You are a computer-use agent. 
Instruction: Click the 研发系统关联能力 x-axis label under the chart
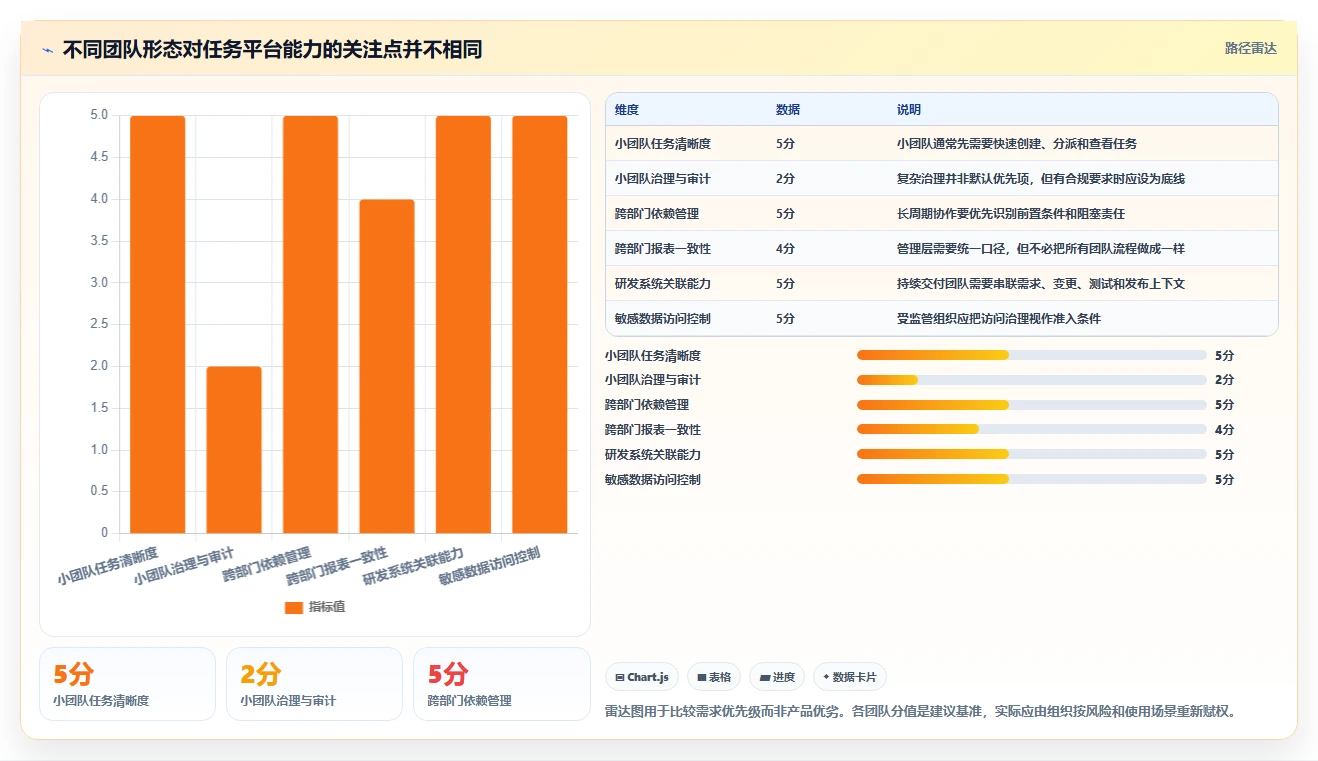[413, 566]
